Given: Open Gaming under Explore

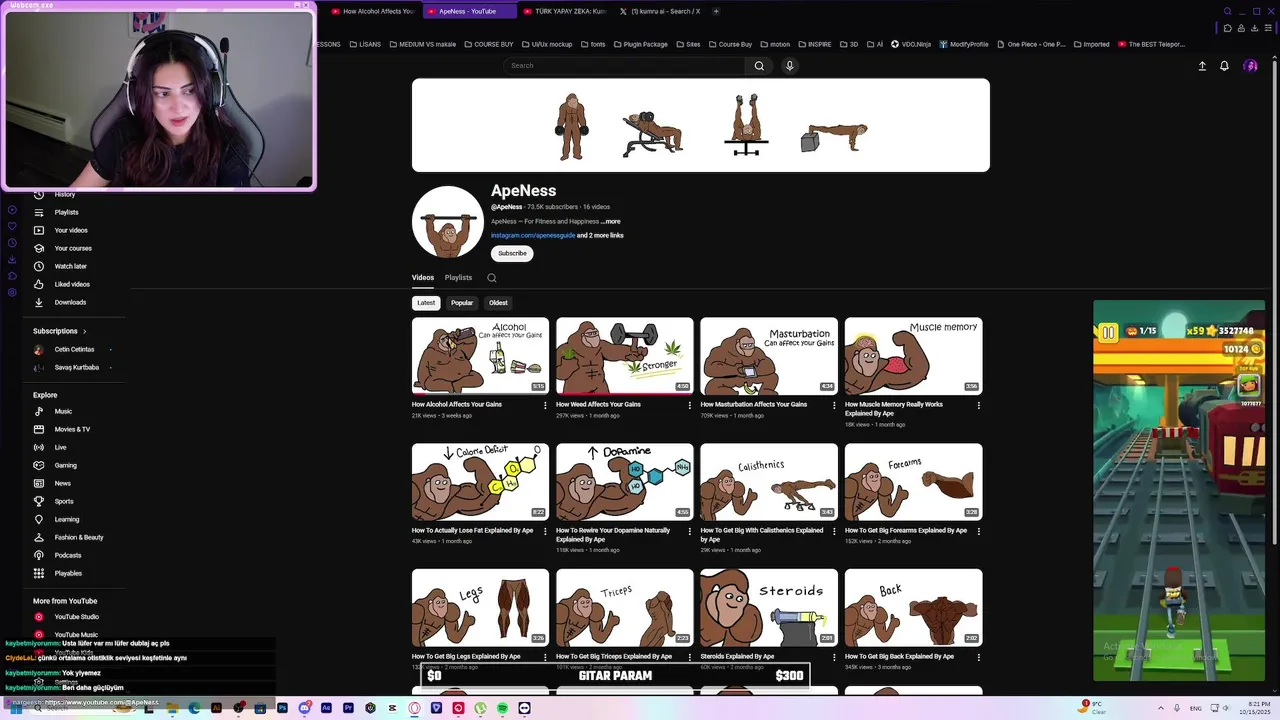Looking at the screenshot, I should (x=65, y=465).
